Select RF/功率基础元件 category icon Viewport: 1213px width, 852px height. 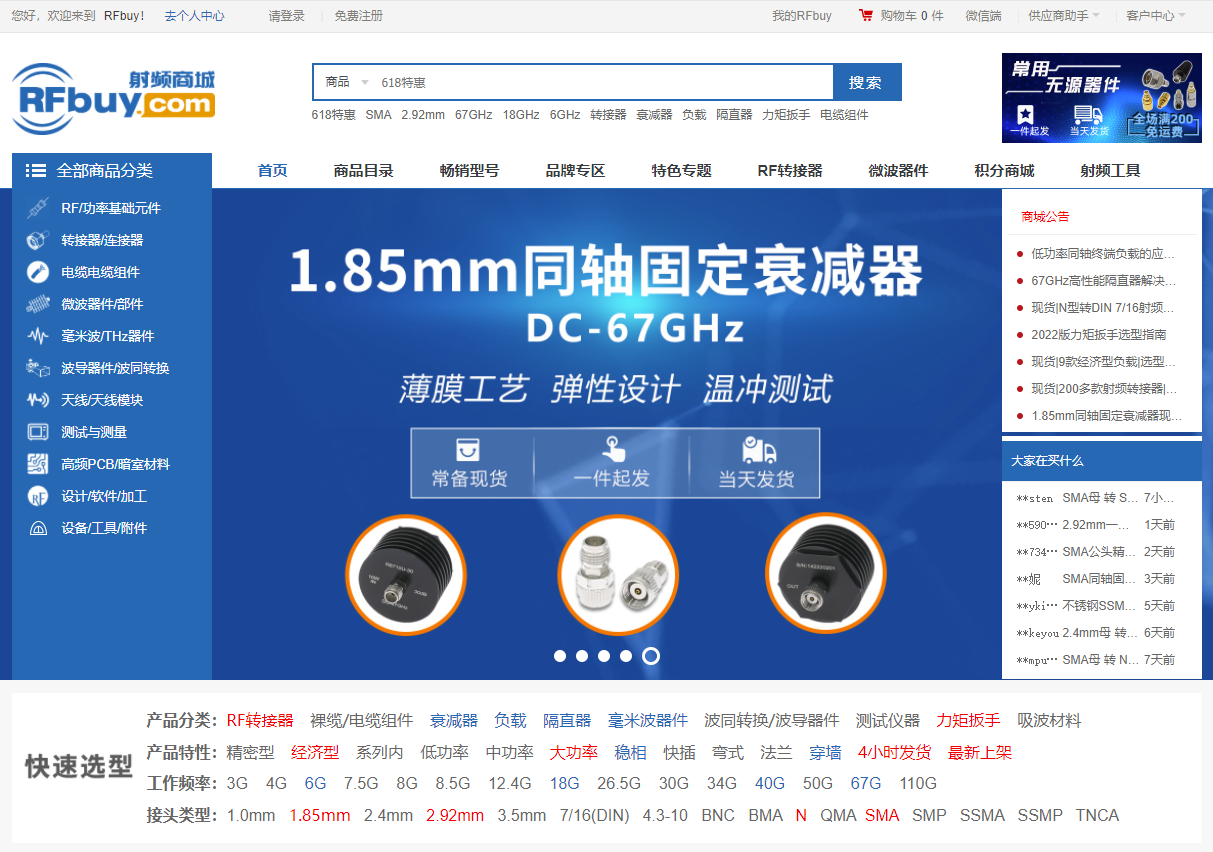[38, 208]
